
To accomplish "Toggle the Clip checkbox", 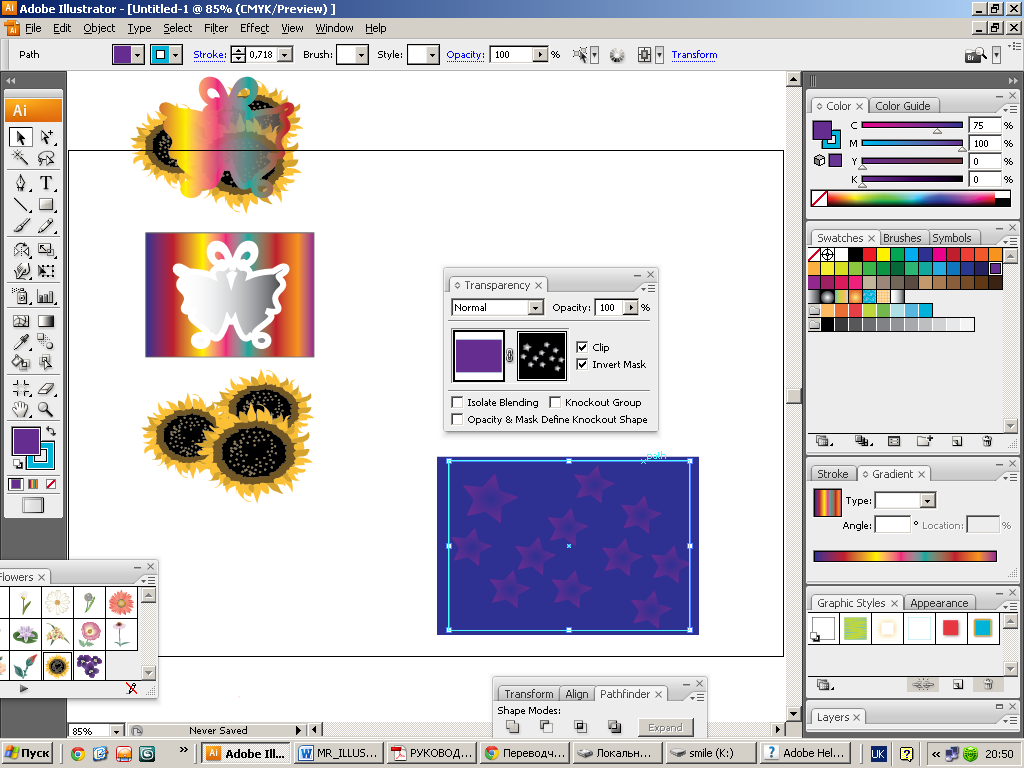I will coord(582,347).
